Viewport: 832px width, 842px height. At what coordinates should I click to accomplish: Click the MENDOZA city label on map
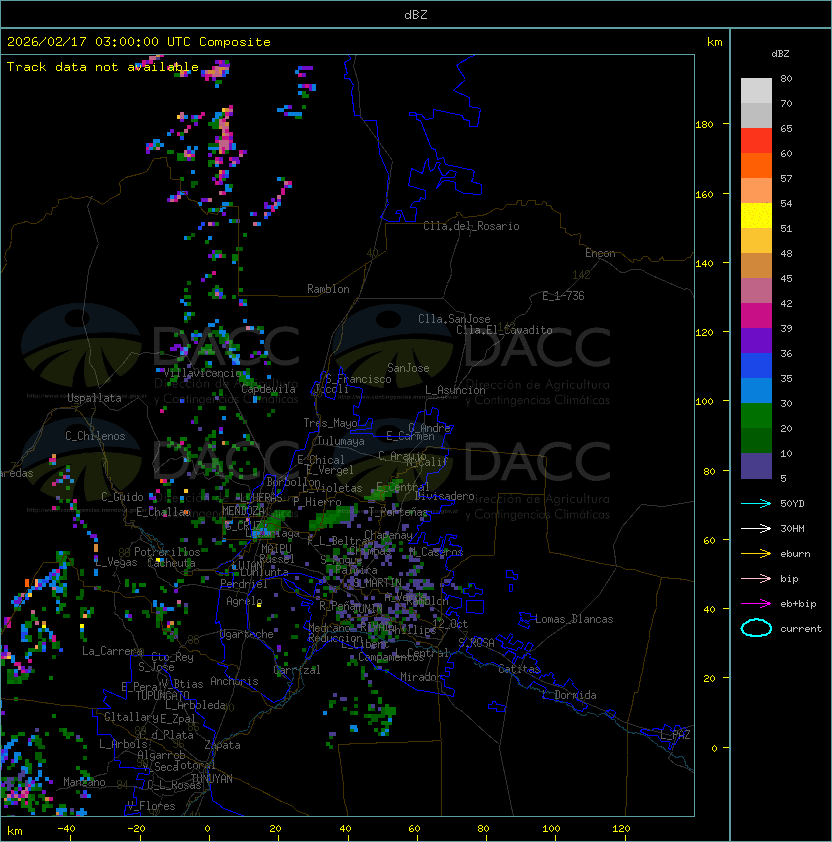click(x=243, y=511)
